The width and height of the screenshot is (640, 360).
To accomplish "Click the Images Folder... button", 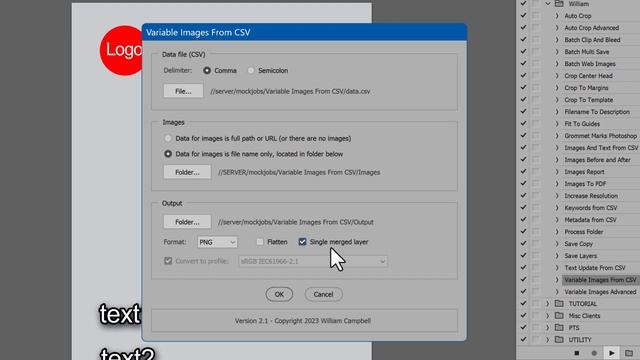I will pyautogui.click(x=187, y=172).
